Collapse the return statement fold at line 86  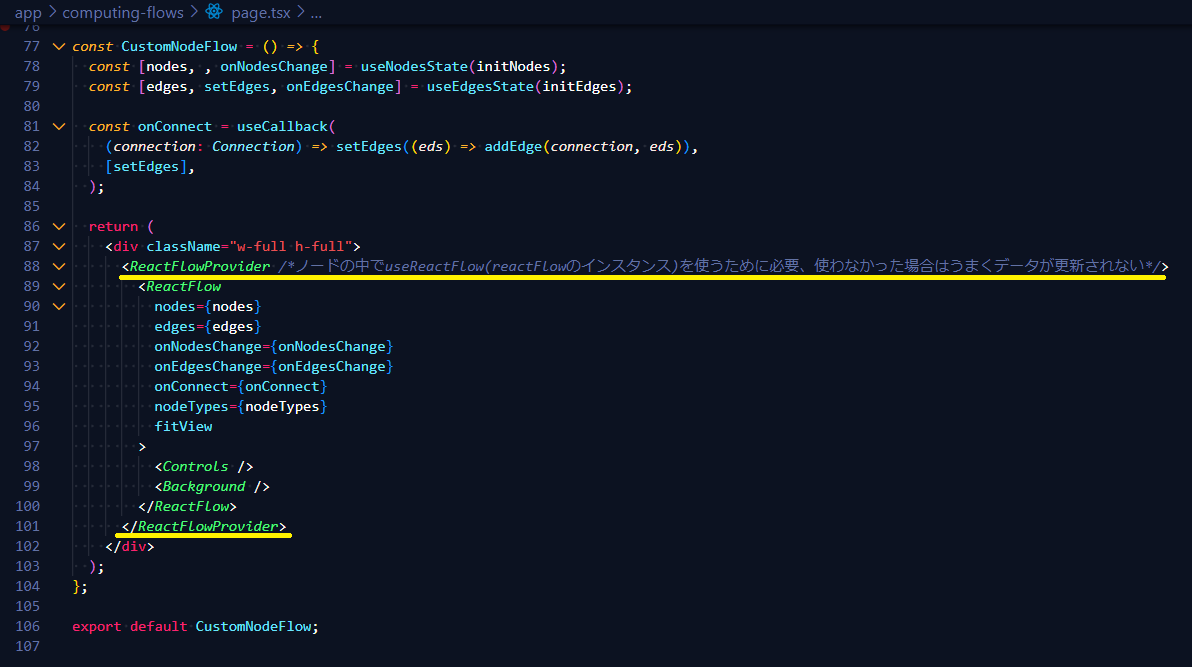(59, 226)
